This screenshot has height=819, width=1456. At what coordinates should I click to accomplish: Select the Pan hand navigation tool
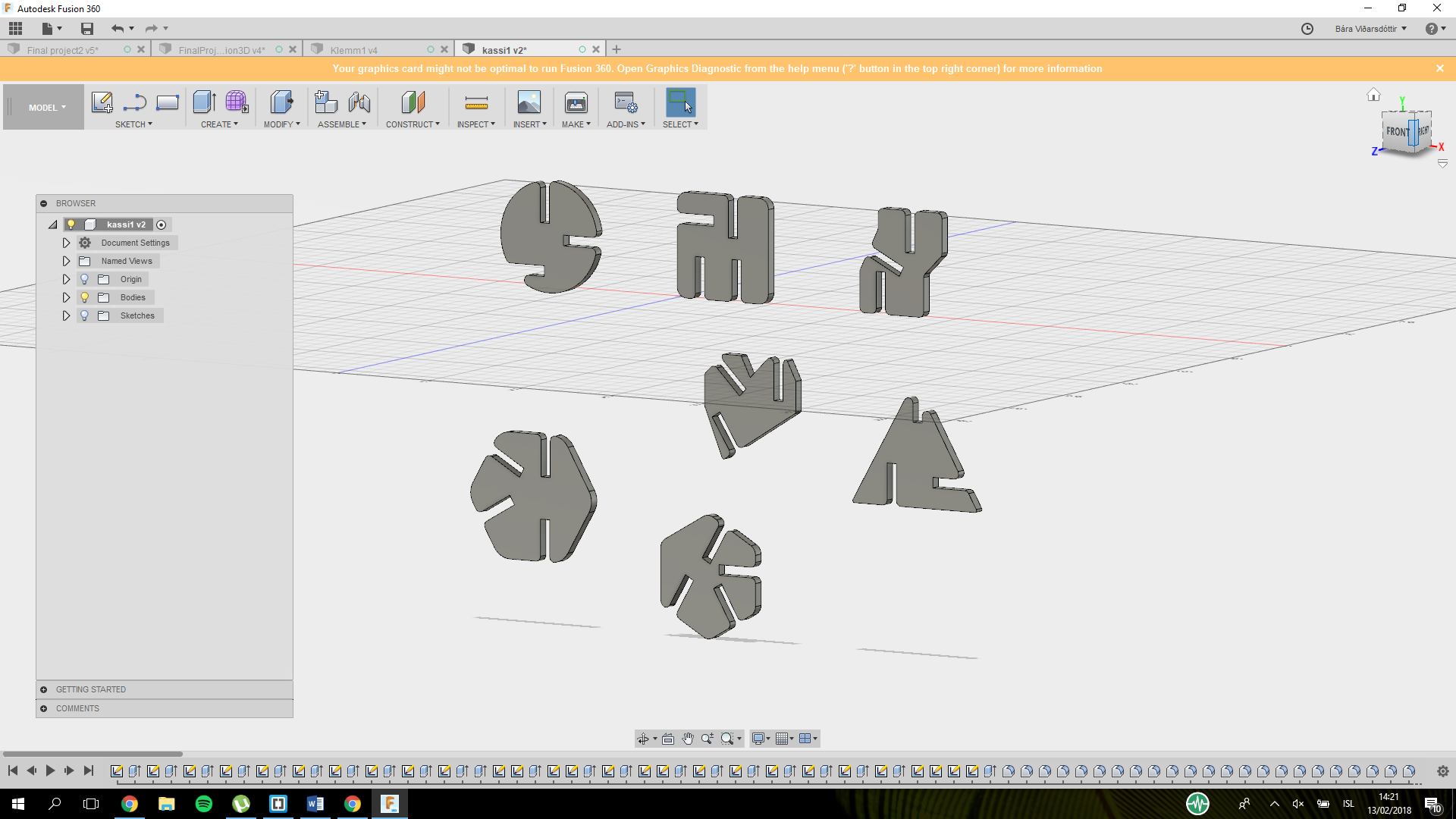click(x=687, y=739)
